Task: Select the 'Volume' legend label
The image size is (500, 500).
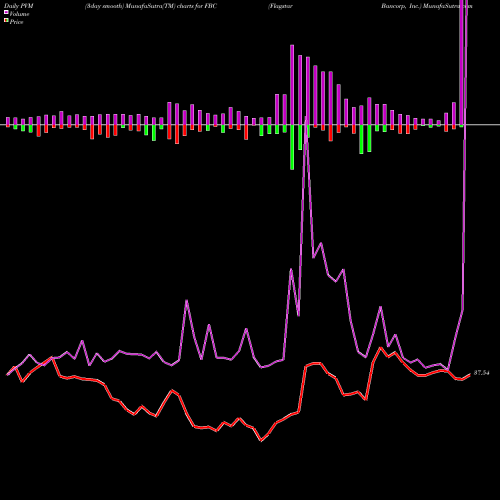Action: pyautogui.click(x=19, y=14)
